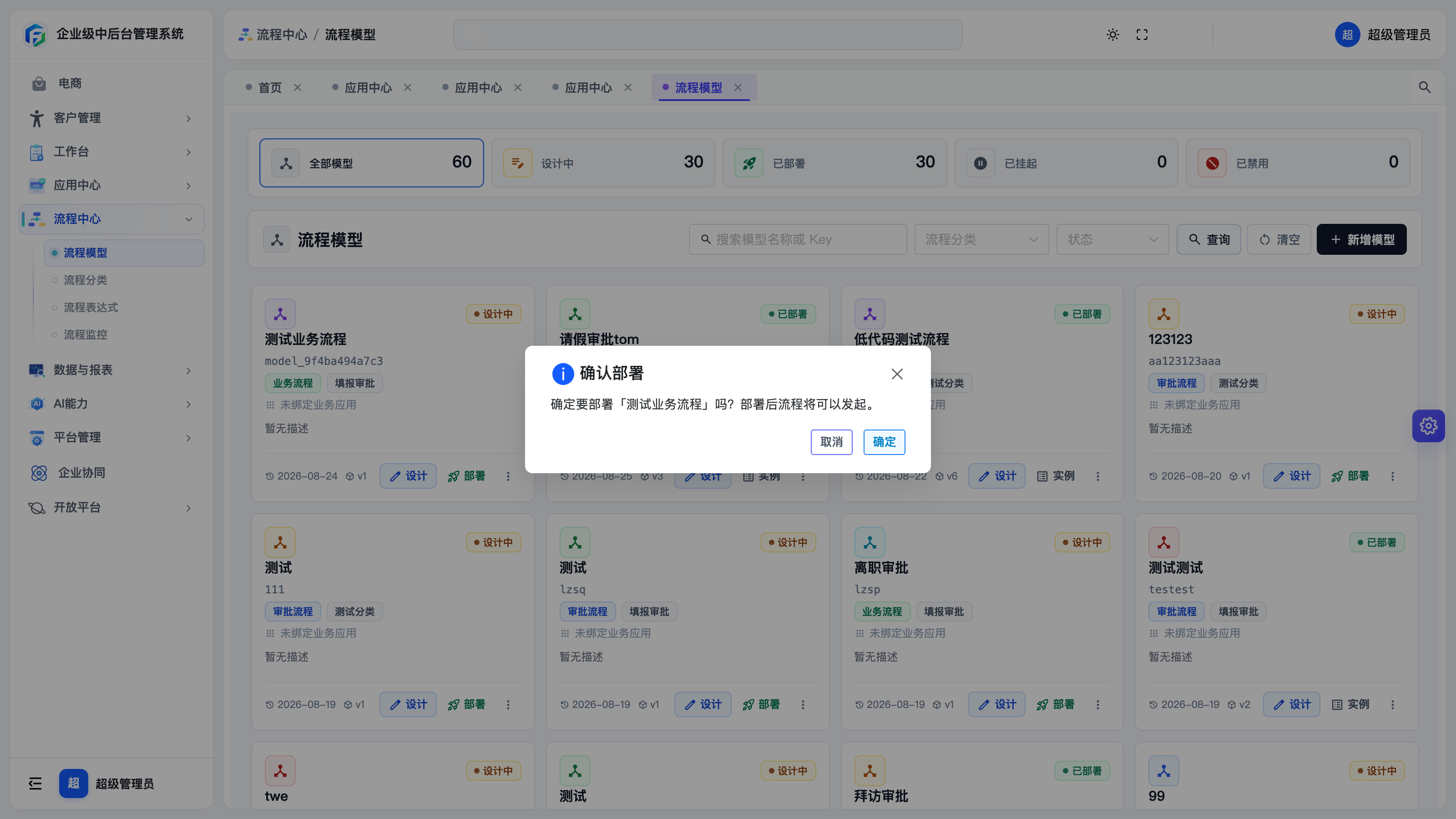Click 超级管理员 avatar in header
Screen dimensions: 1456x819
tap(1347, 35)
